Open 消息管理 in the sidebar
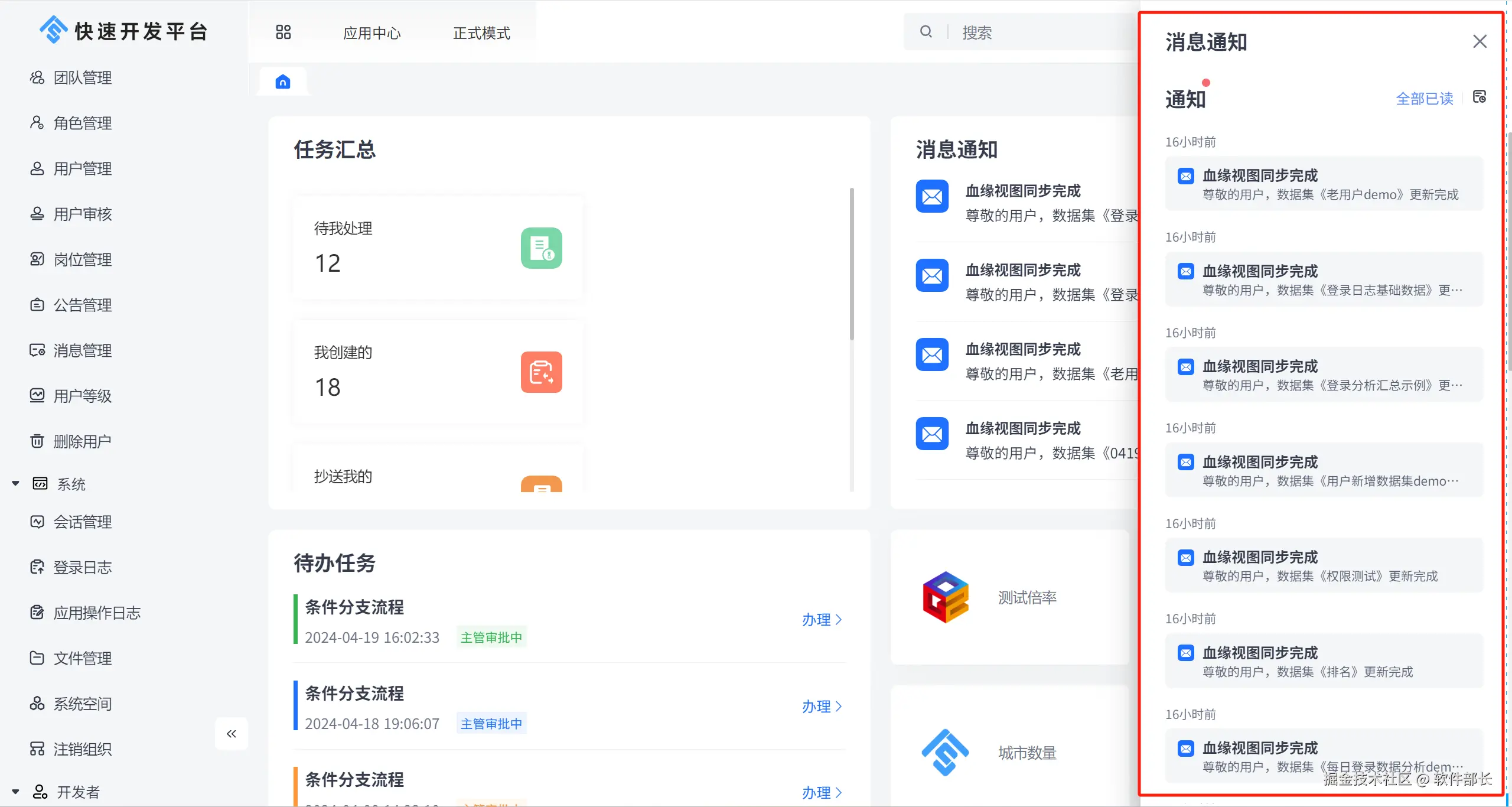The height and width of the screenshot is (807, 1512). tap(82, 350)
